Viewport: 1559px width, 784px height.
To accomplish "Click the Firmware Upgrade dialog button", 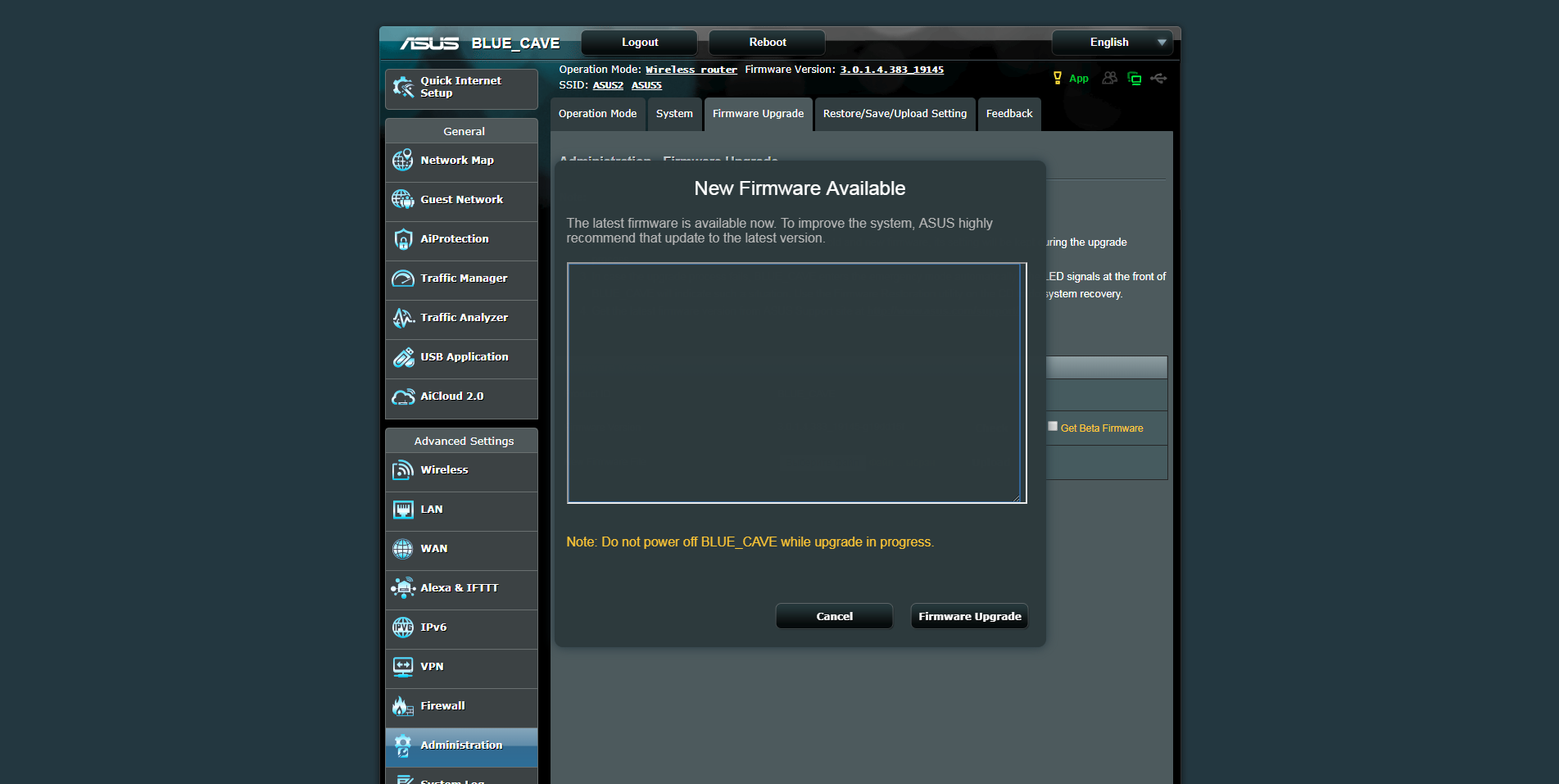I will pos(969,616).
